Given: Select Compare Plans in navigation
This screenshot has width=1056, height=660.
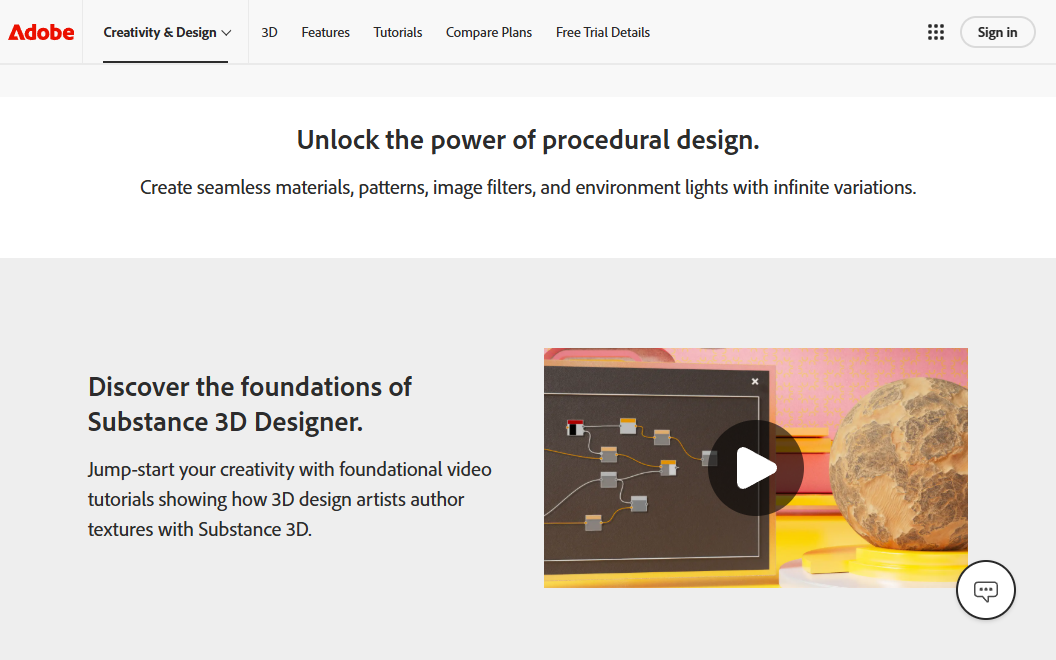Looking at the screenshot, I should [x=489, y=32].
